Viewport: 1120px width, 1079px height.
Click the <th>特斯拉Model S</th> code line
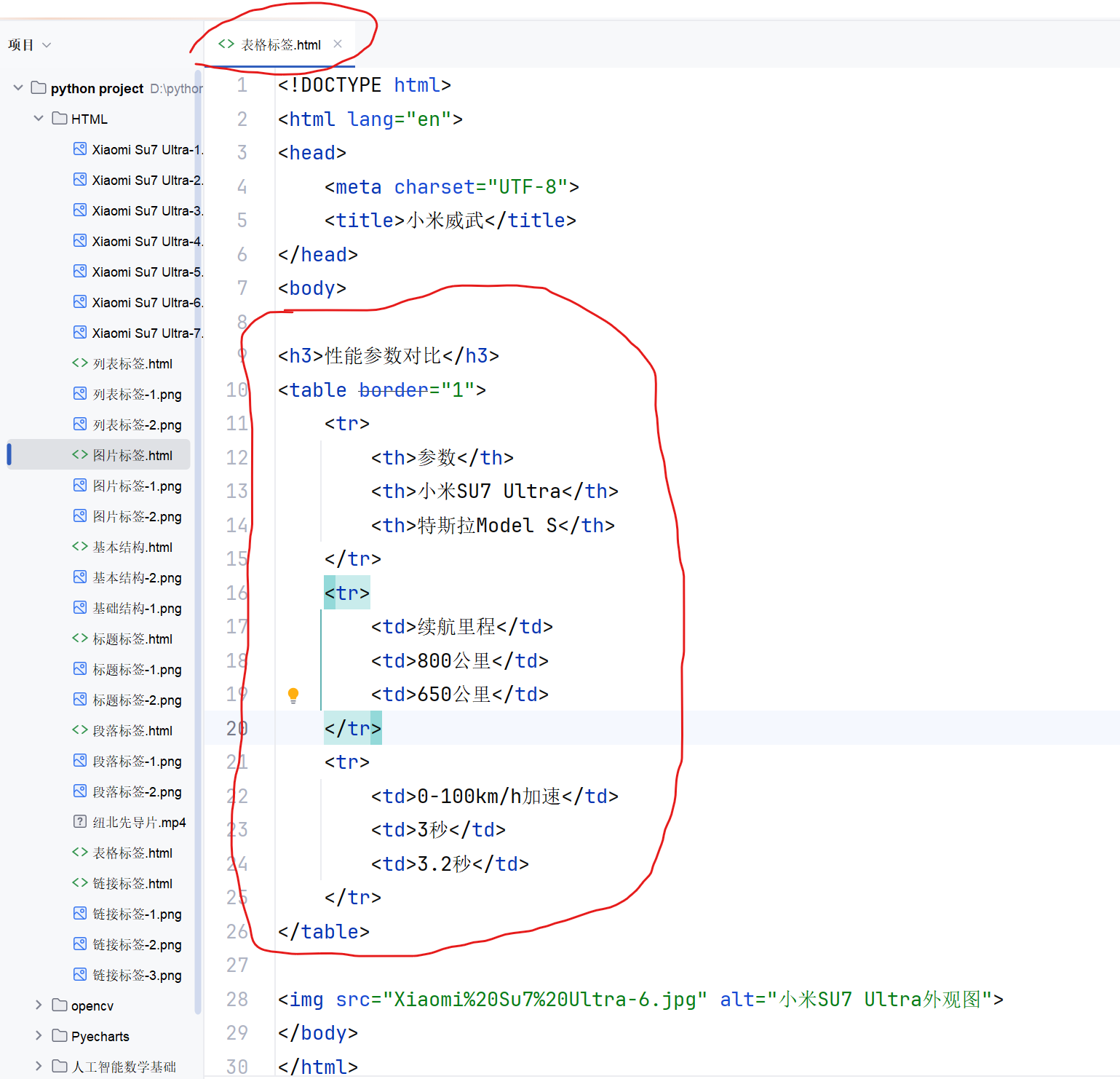coord(493,525)
